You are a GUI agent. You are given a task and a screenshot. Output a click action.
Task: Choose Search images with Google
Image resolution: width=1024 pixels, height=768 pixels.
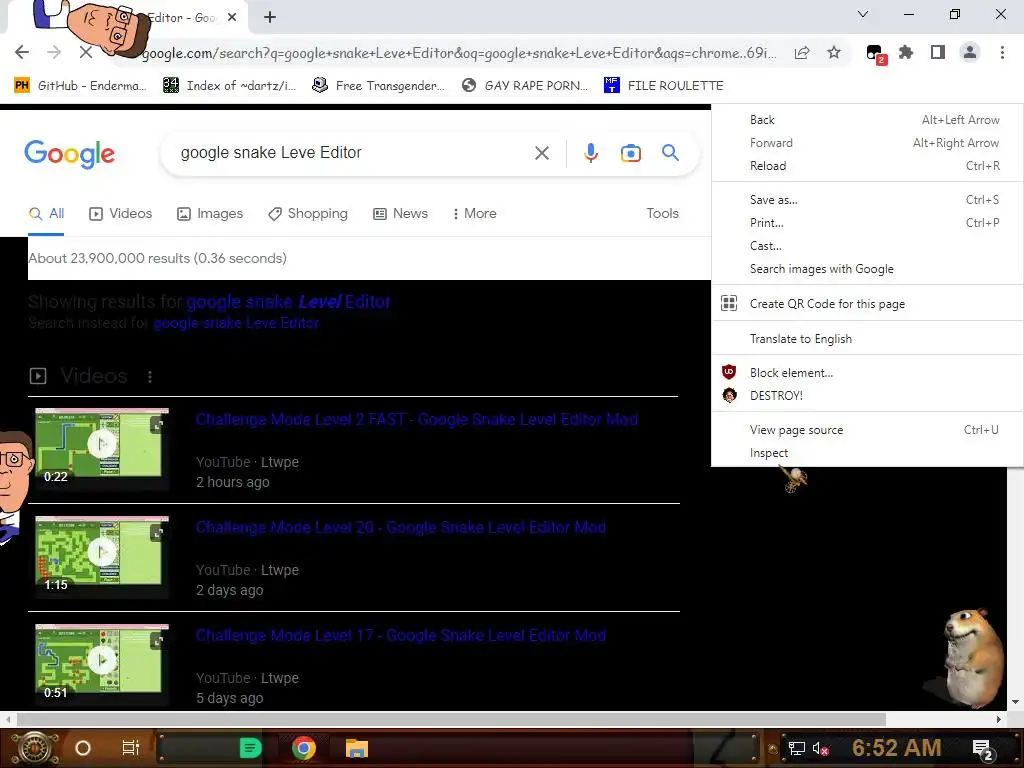click(867, 269)
